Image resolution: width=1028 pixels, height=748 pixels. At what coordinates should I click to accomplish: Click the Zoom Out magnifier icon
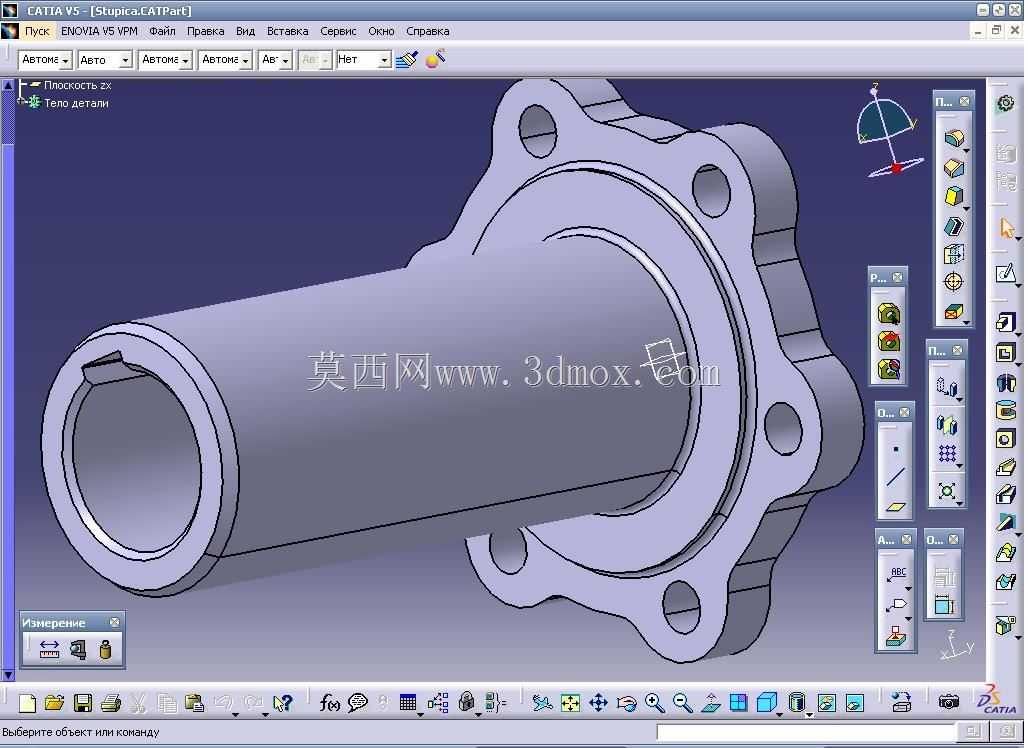[x=682, y=703]
